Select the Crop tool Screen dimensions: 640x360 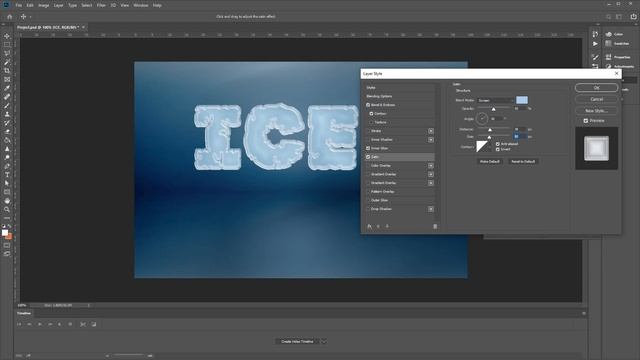(7, 71)
